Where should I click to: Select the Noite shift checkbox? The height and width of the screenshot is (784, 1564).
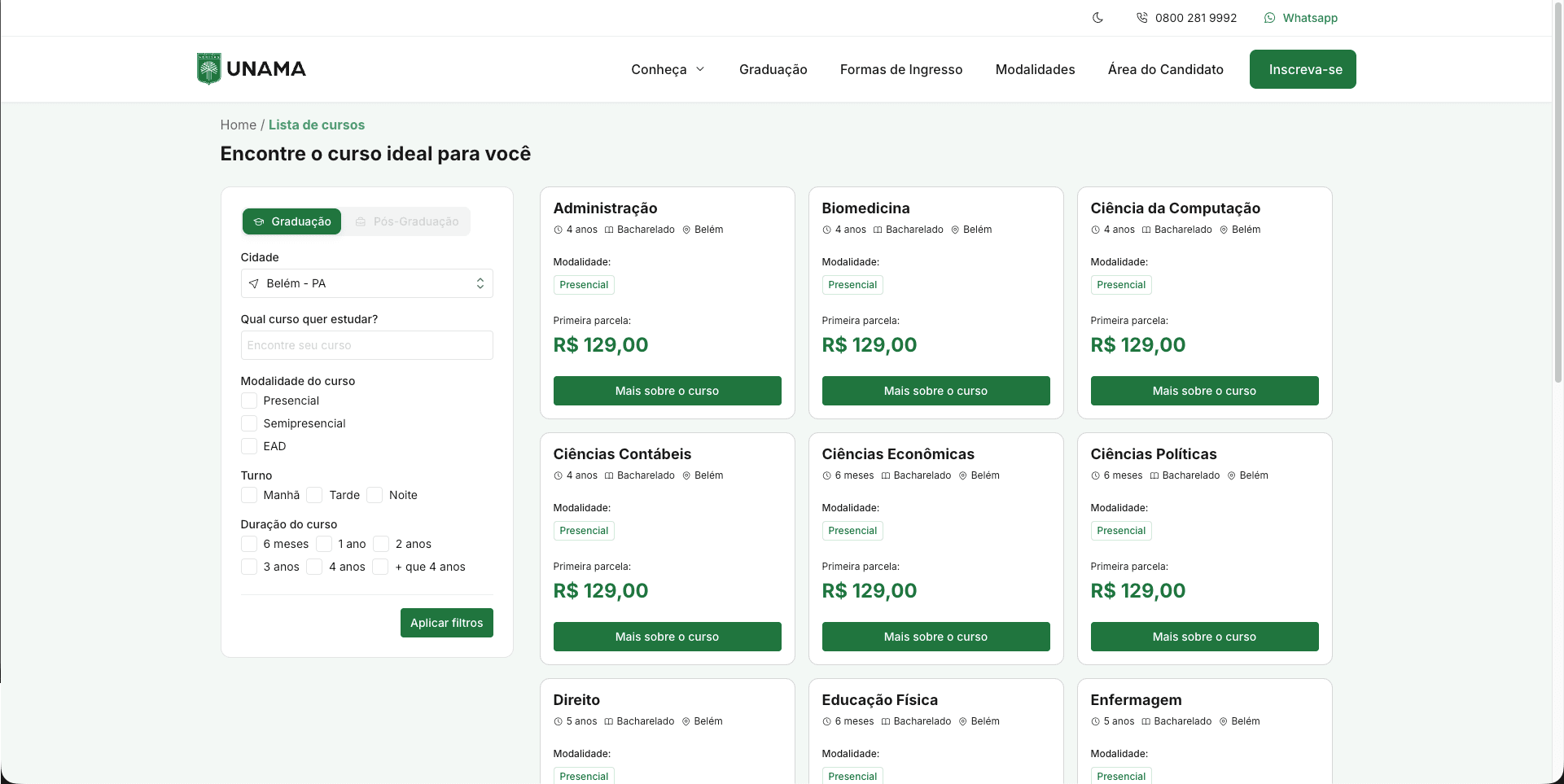[374, 495]
